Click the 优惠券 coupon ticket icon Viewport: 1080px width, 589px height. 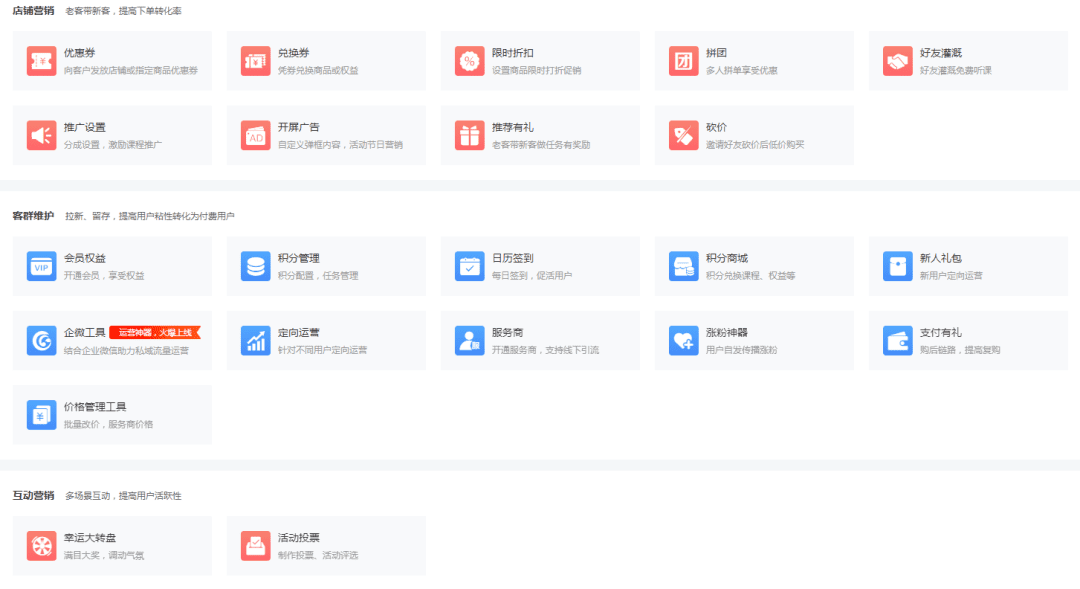(x=41, y=61)
